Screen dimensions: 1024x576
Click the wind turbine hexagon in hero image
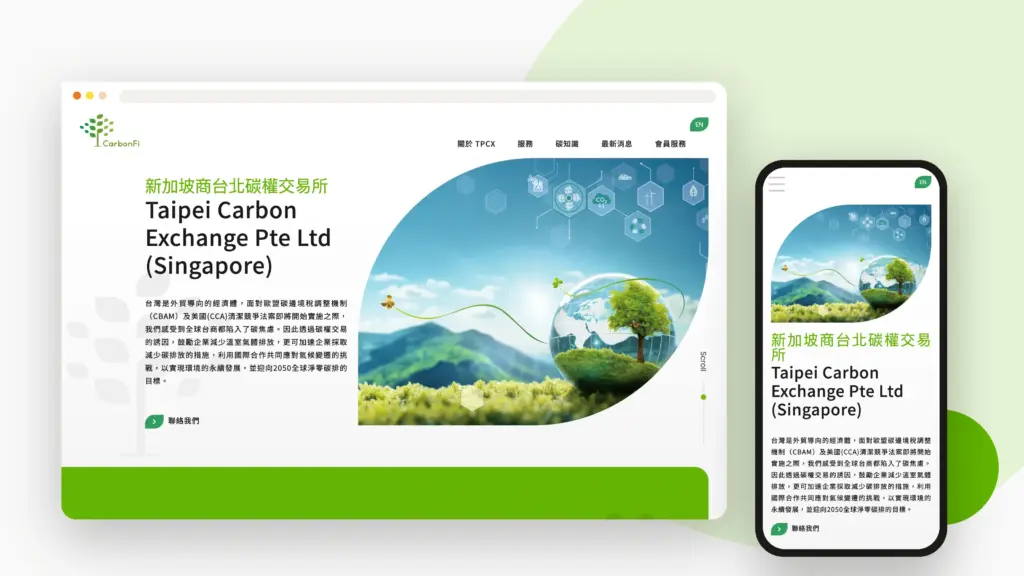coord(650,196)
